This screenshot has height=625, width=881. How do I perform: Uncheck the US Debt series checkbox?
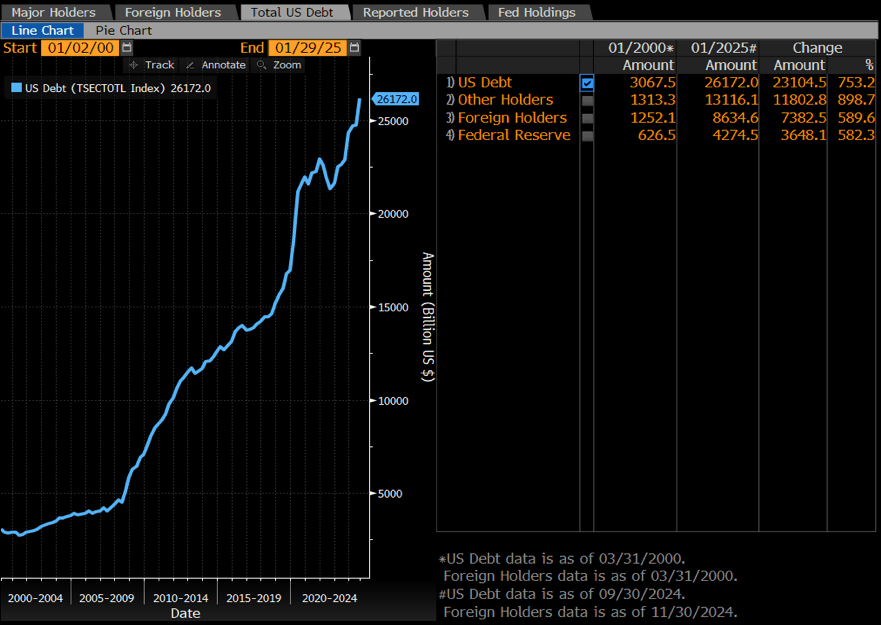coord(587,83)
